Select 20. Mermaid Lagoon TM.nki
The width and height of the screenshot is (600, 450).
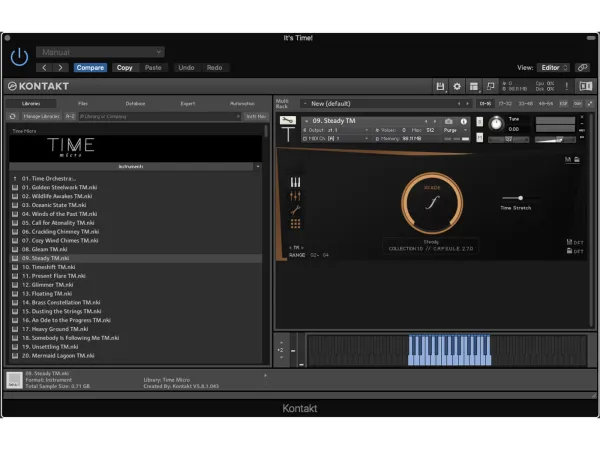pos(136,356)
